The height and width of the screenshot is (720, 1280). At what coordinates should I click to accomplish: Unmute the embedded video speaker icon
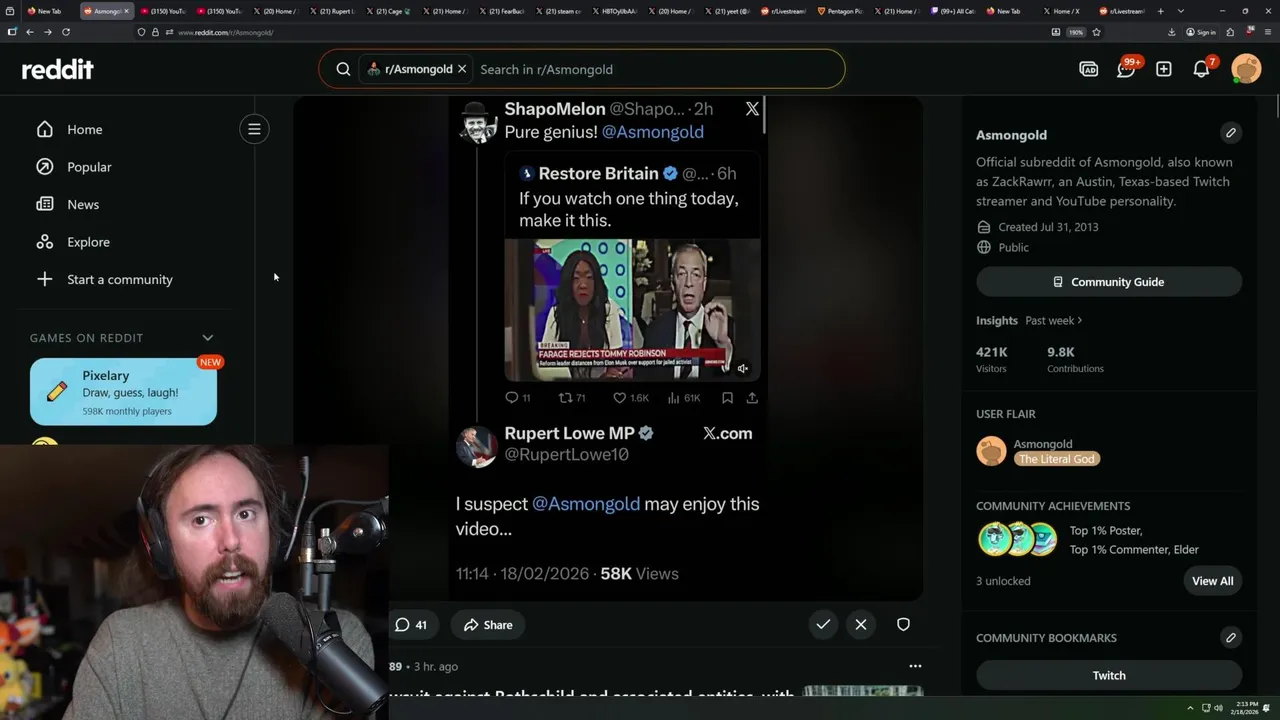click(x=743, y=369)
